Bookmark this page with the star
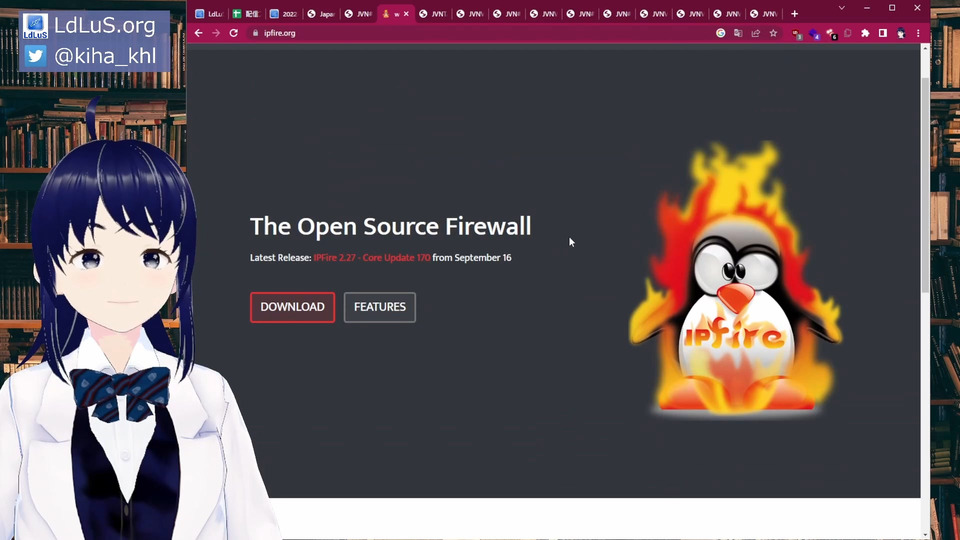The width and height of the screenshot is (960, 540). [x=773, y=33]
